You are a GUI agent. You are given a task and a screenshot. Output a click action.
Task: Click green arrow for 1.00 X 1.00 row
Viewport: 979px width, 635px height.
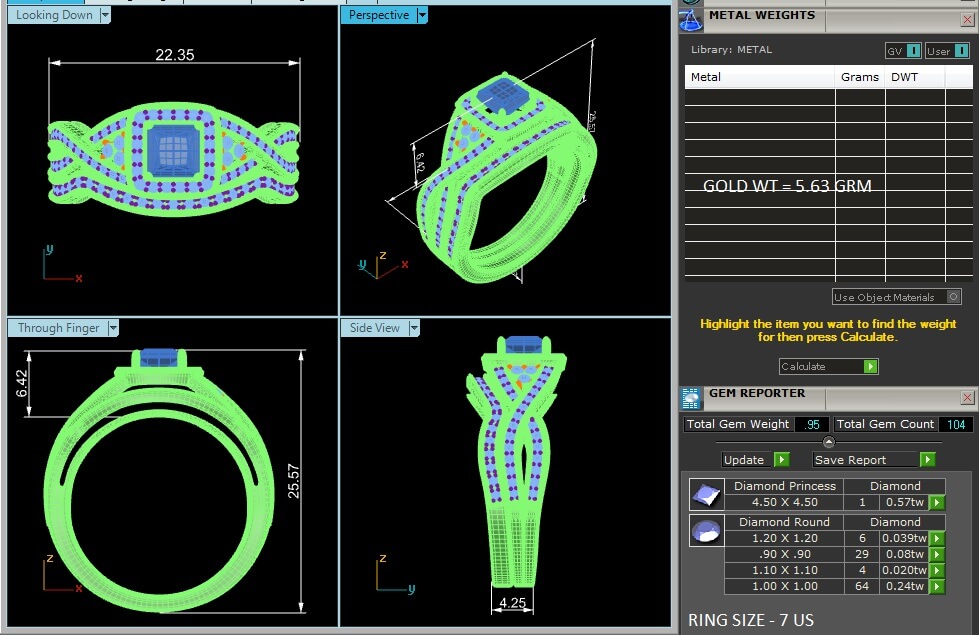[937, 588]
